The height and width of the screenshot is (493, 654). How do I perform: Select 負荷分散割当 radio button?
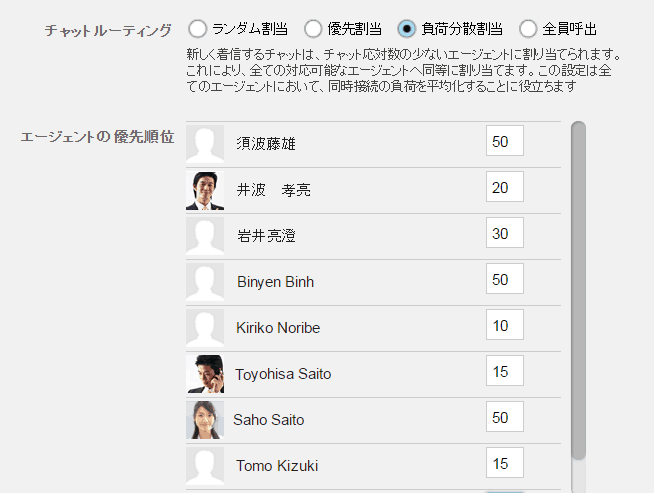point(407,29)
